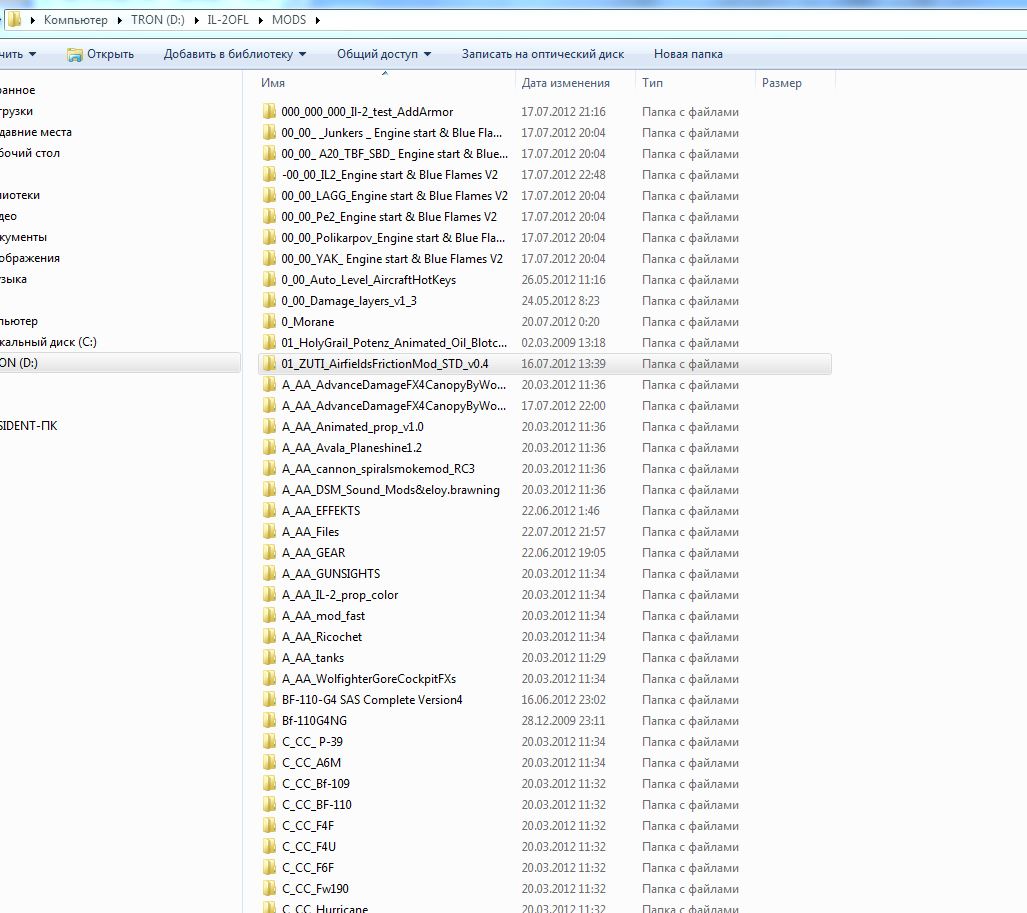The width and height of the screenshot is (1027, 913).
Task: Click folder icon of C_CC_F6F
Action: [269, 868]
